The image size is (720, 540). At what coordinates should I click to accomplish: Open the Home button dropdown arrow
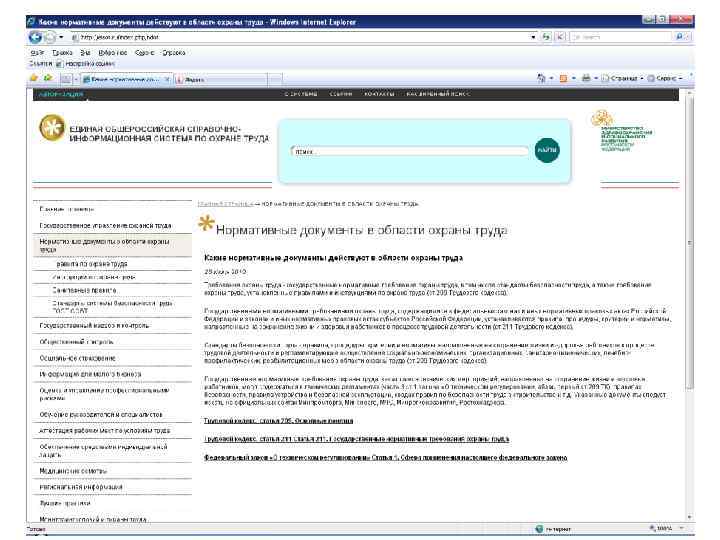[551, 79]
